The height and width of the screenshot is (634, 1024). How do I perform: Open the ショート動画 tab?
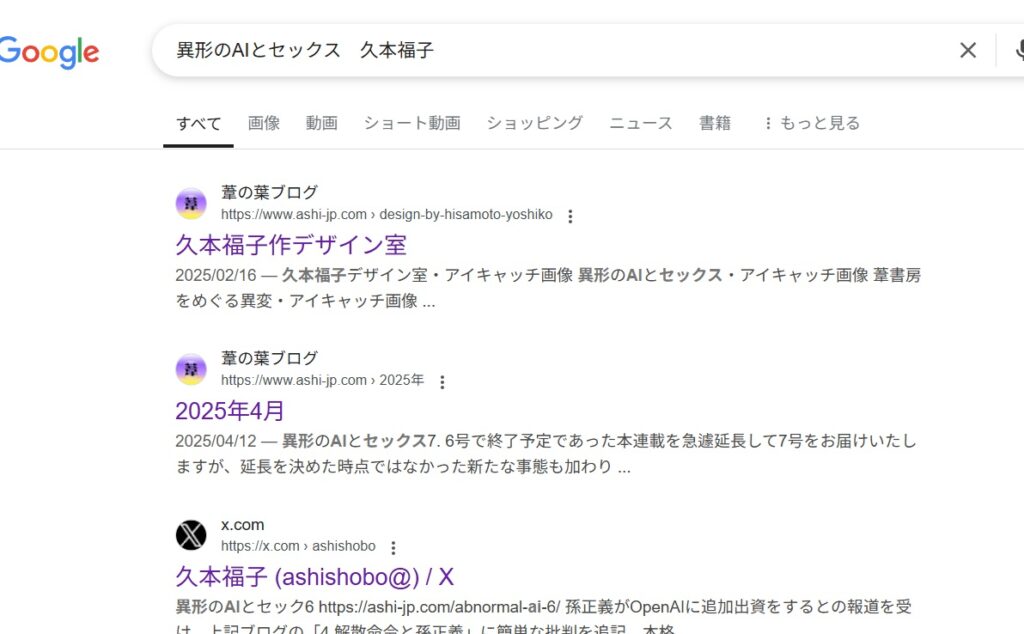pyautogui.click(x=412, y=123)
